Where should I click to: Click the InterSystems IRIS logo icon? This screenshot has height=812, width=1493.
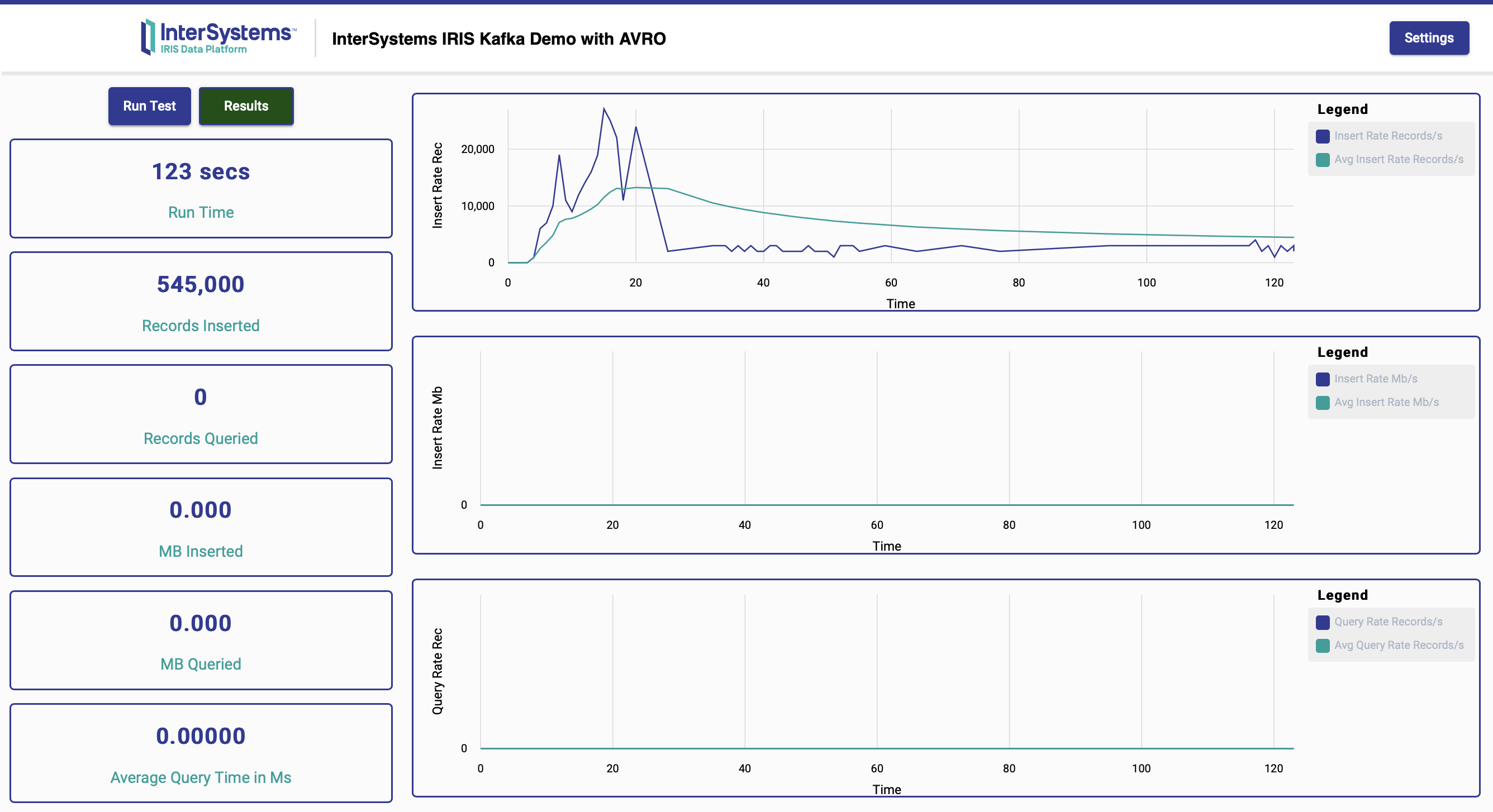pos(149,37)
